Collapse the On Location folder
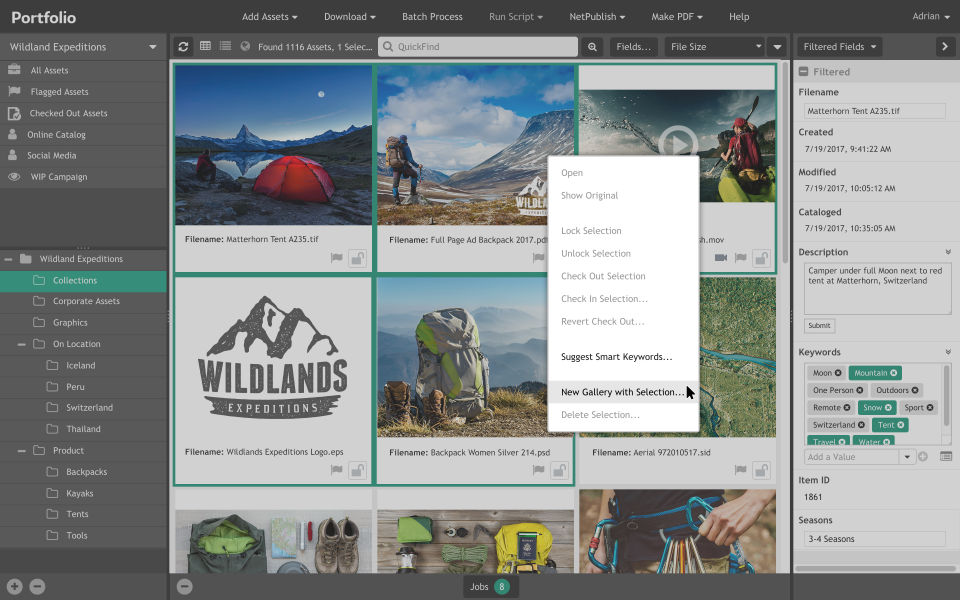The image size is (960, 600). [21, 344]
